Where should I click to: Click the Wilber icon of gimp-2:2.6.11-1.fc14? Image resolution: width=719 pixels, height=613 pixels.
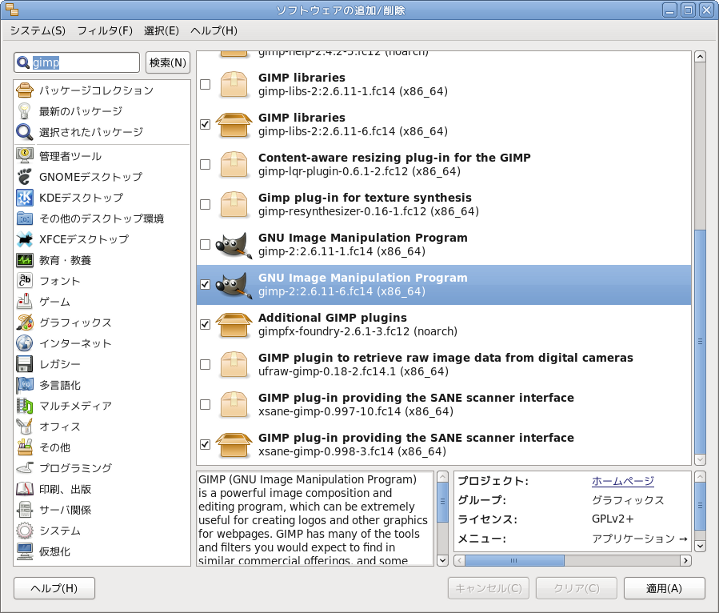234,244
